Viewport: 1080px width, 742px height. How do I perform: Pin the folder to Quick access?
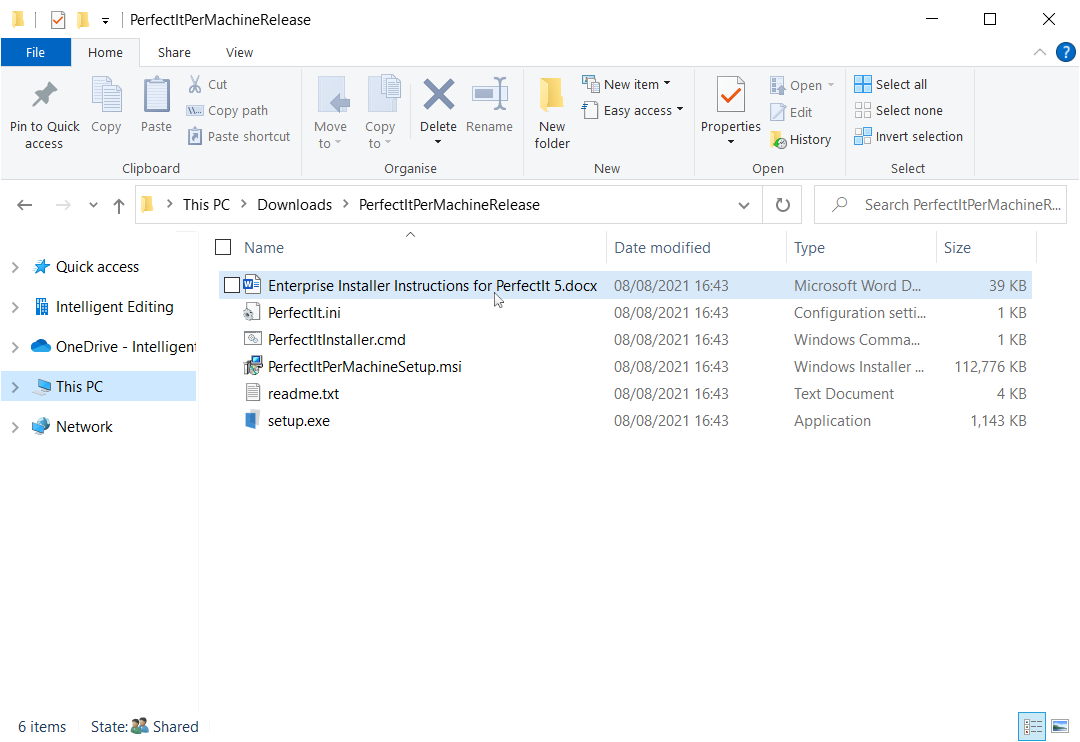[x=44, y=114]
